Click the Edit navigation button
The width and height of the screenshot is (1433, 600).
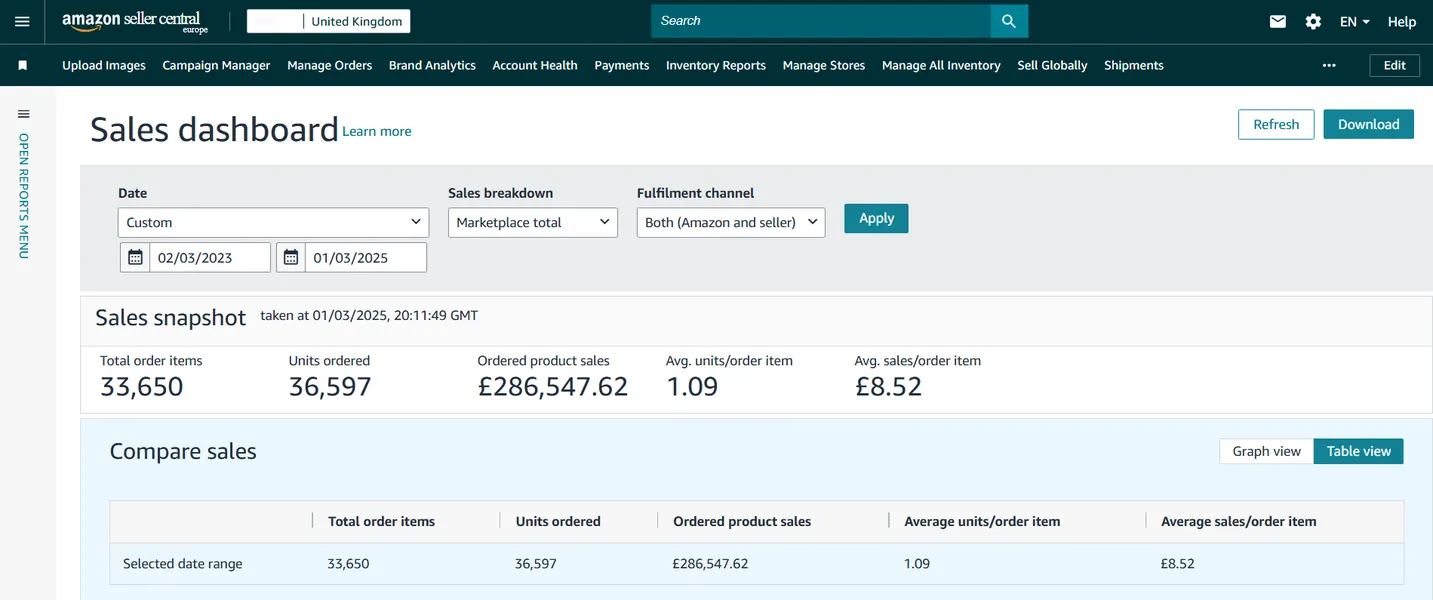pyautogui.click(x=1395, y=65)
